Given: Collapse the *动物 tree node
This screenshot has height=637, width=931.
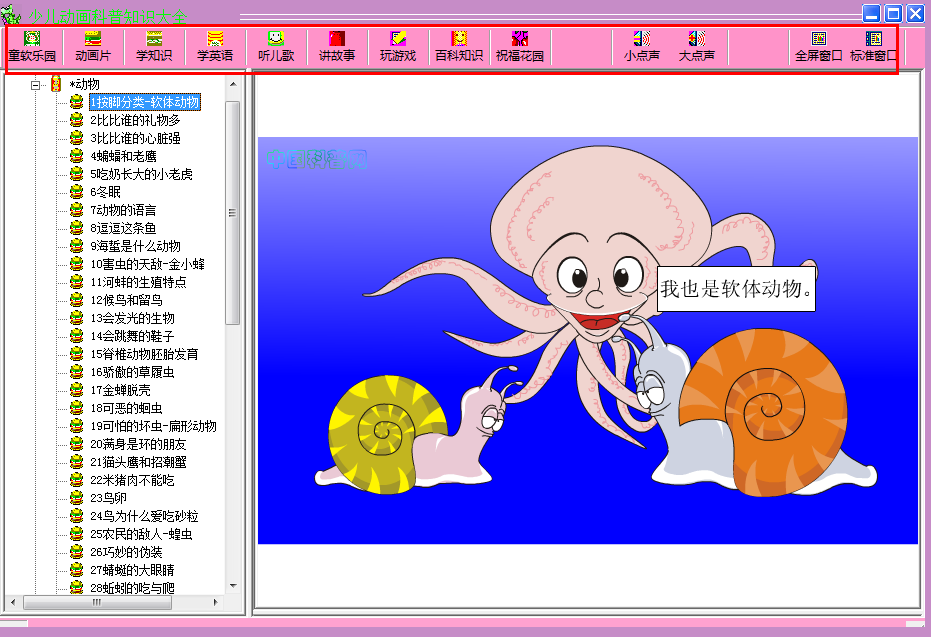Looking at the screenshot, I should 36,85.
